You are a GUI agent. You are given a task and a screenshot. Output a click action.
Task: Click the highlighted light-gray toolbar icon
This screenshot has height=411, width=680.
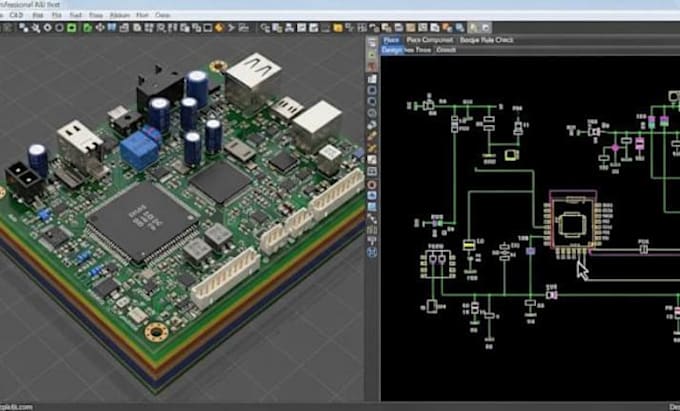473,28
